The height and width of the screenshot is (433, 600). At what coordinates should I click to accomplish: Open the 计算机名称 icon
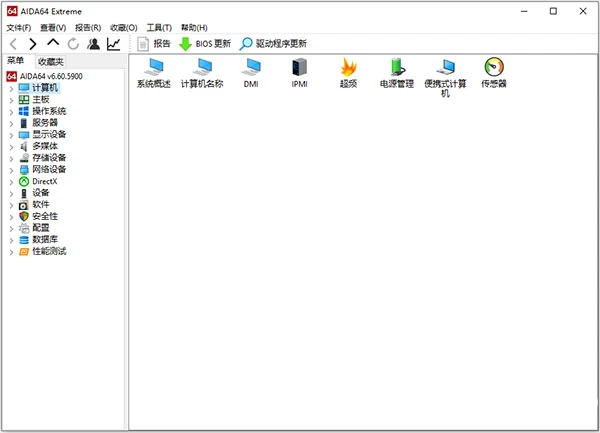click(x=202, y=73)
